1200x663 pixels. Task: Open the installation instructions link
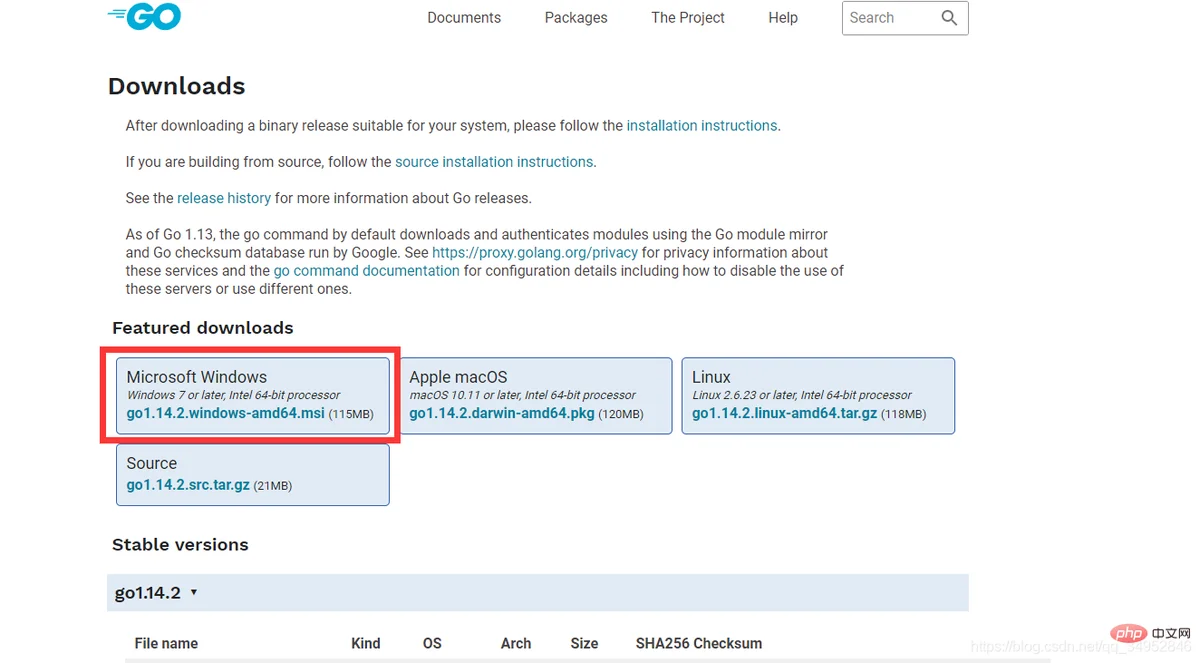point(702,126)
